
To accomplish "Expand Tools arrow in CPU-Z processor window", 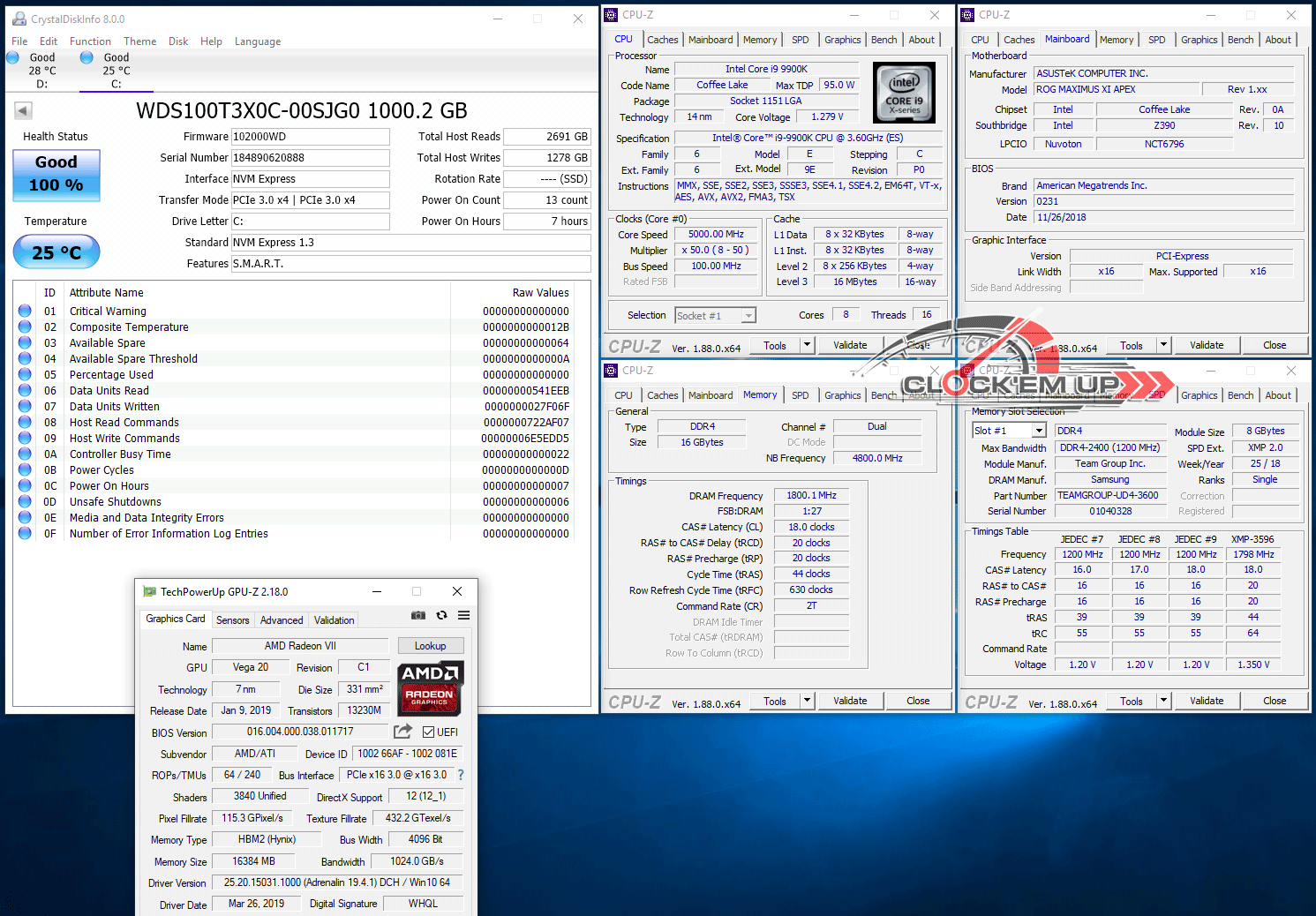I will pyautogui.click(x=807, y=345).
